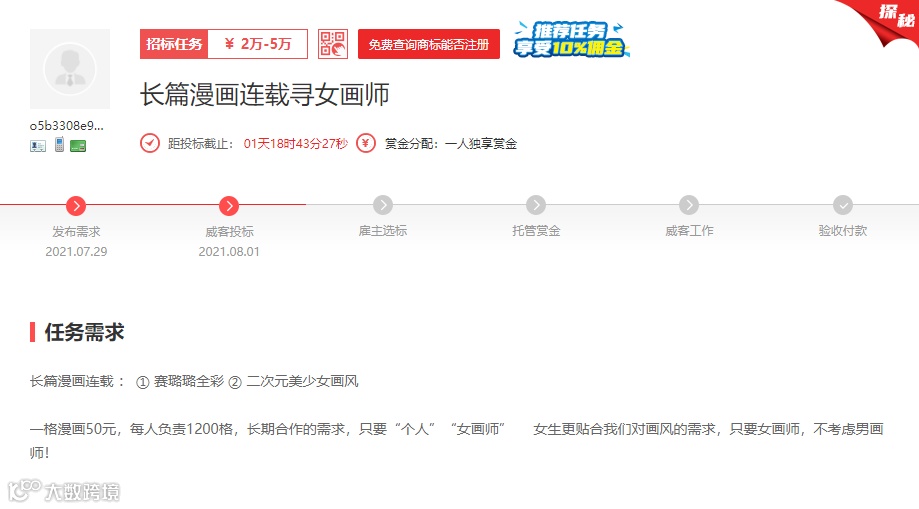Click the ID card verification icon
The width and height of the screenshot is (919, 509).
point(38,146)
